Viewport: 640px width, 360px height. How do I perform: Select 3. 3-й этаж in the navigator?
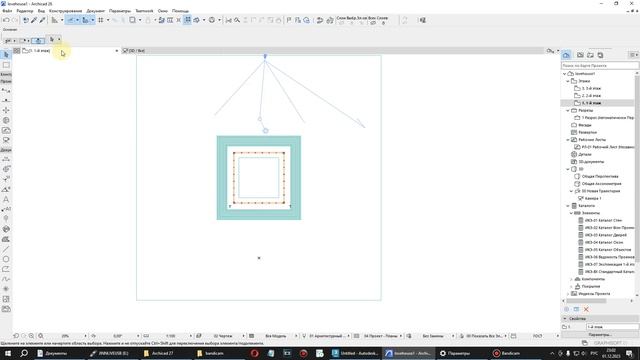(591, 89)
